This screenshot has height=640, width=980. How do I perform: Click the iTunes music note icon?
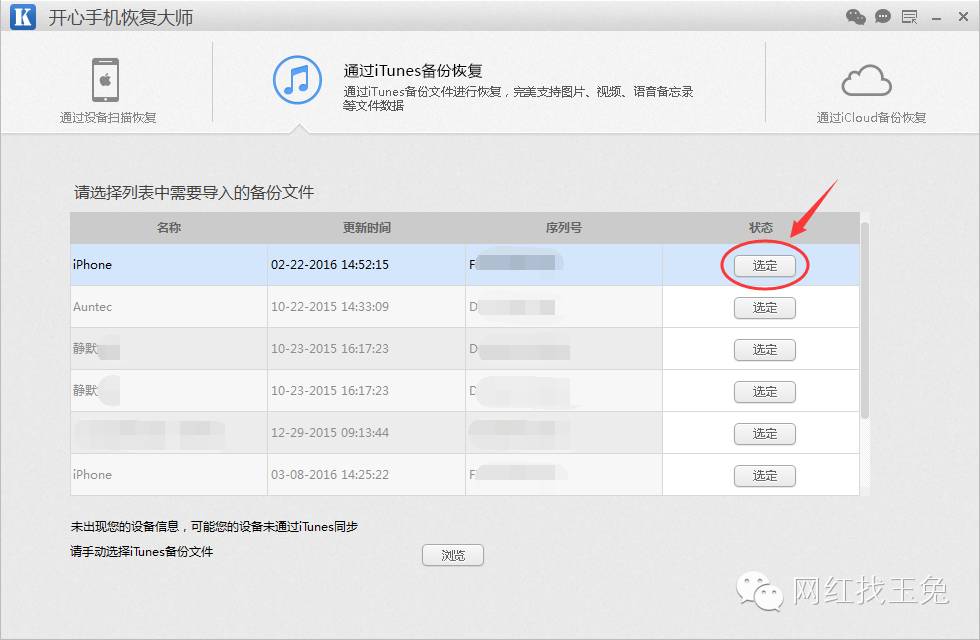pyautogui.click(x=298, y=80)
